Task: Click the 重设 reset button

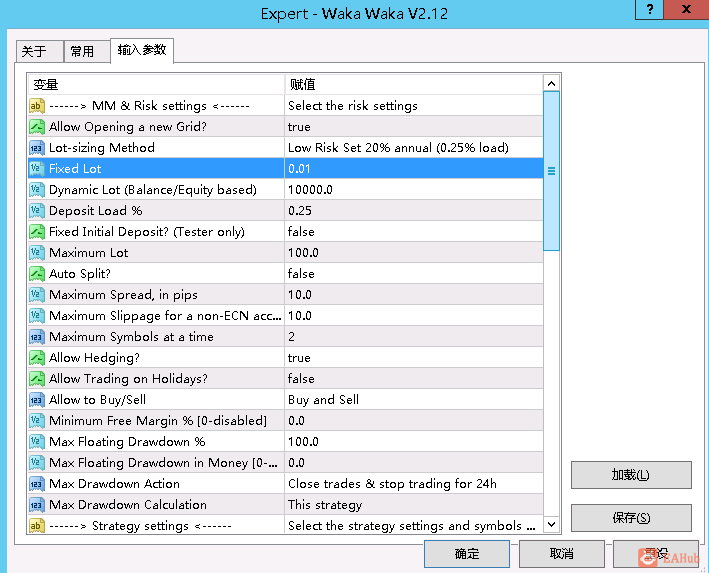Action: coord(656,554)
